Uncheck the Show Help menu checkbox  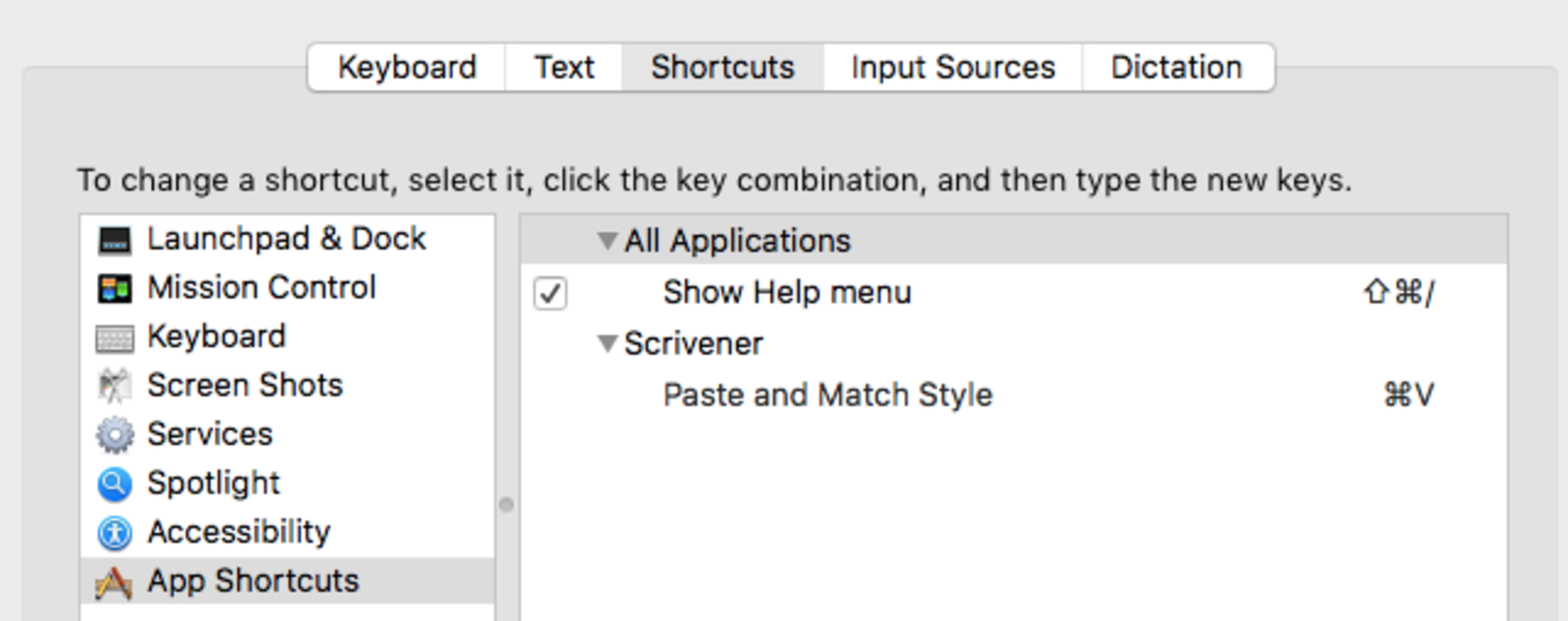coord(550,293)
